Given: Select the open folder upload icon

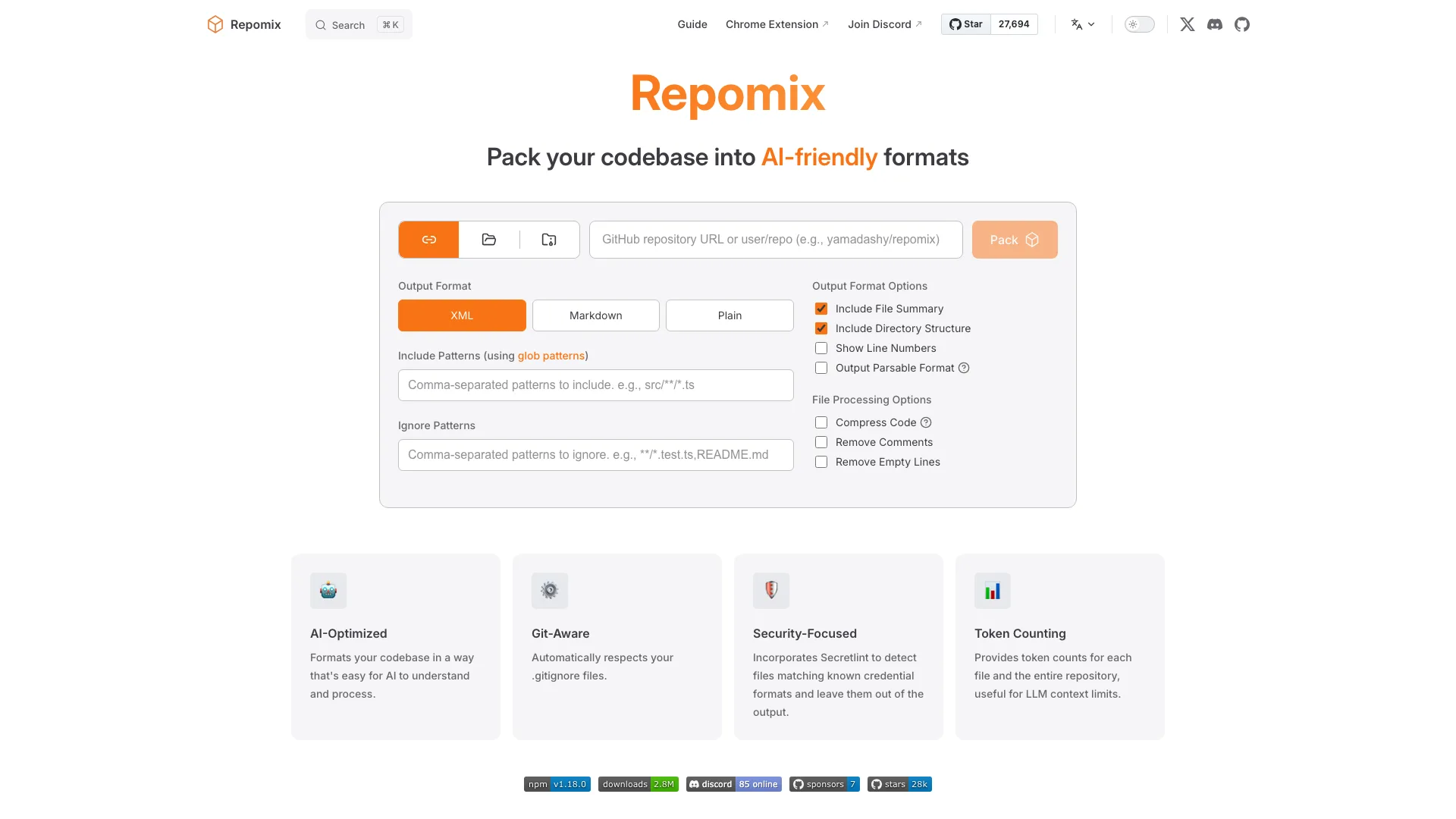Looking at the screenshot, I should (x=489, y=240).
